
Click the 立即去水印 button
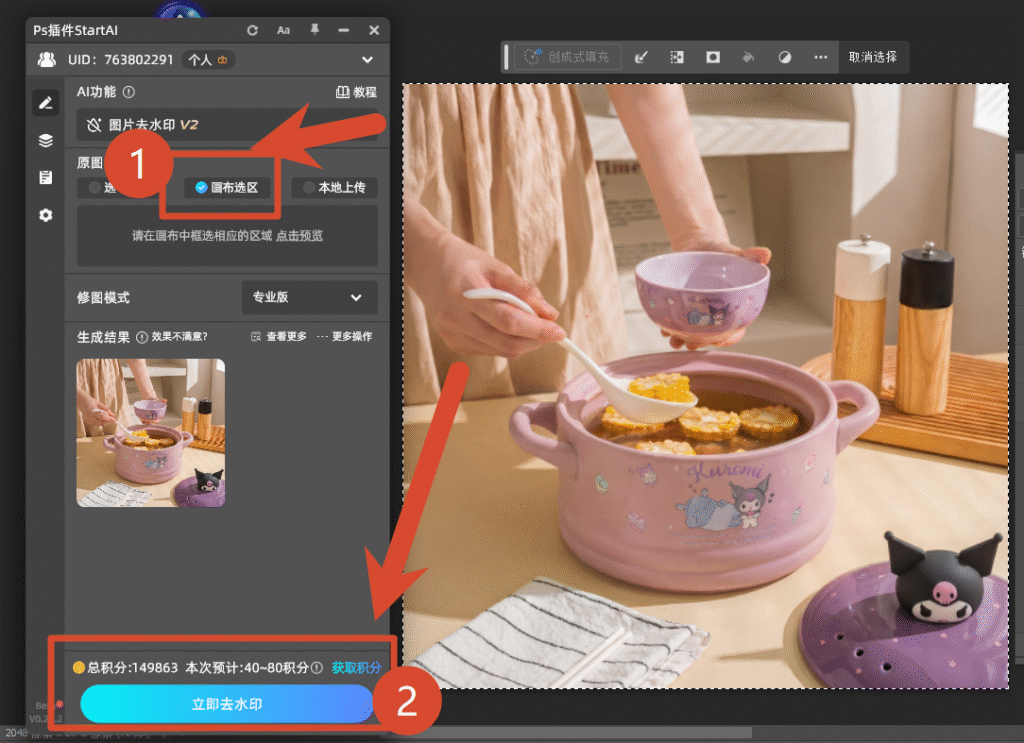[227, 704]
